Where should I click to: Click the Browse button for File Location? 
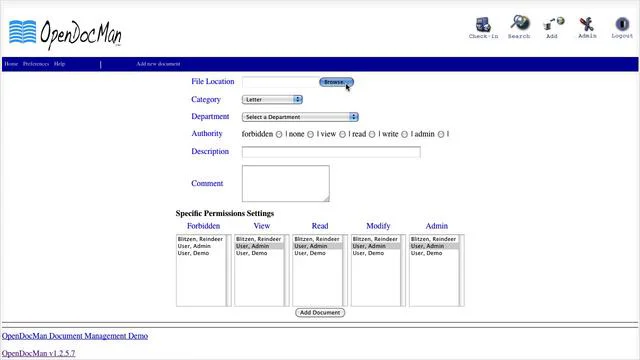tap(336, 82)
